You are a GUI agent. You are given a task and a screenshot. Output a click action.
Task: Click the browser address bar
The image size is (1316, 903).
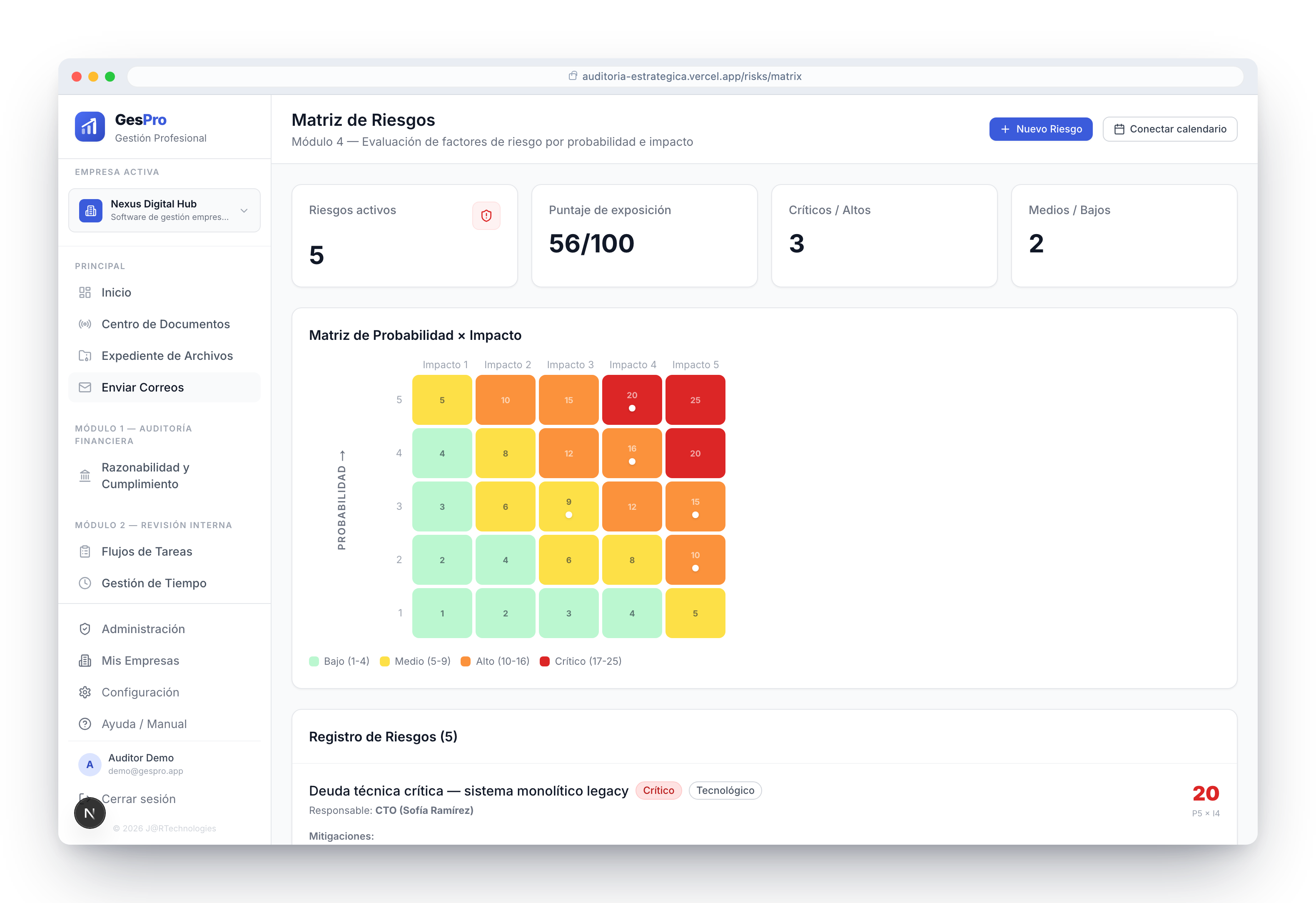point(685,77)
